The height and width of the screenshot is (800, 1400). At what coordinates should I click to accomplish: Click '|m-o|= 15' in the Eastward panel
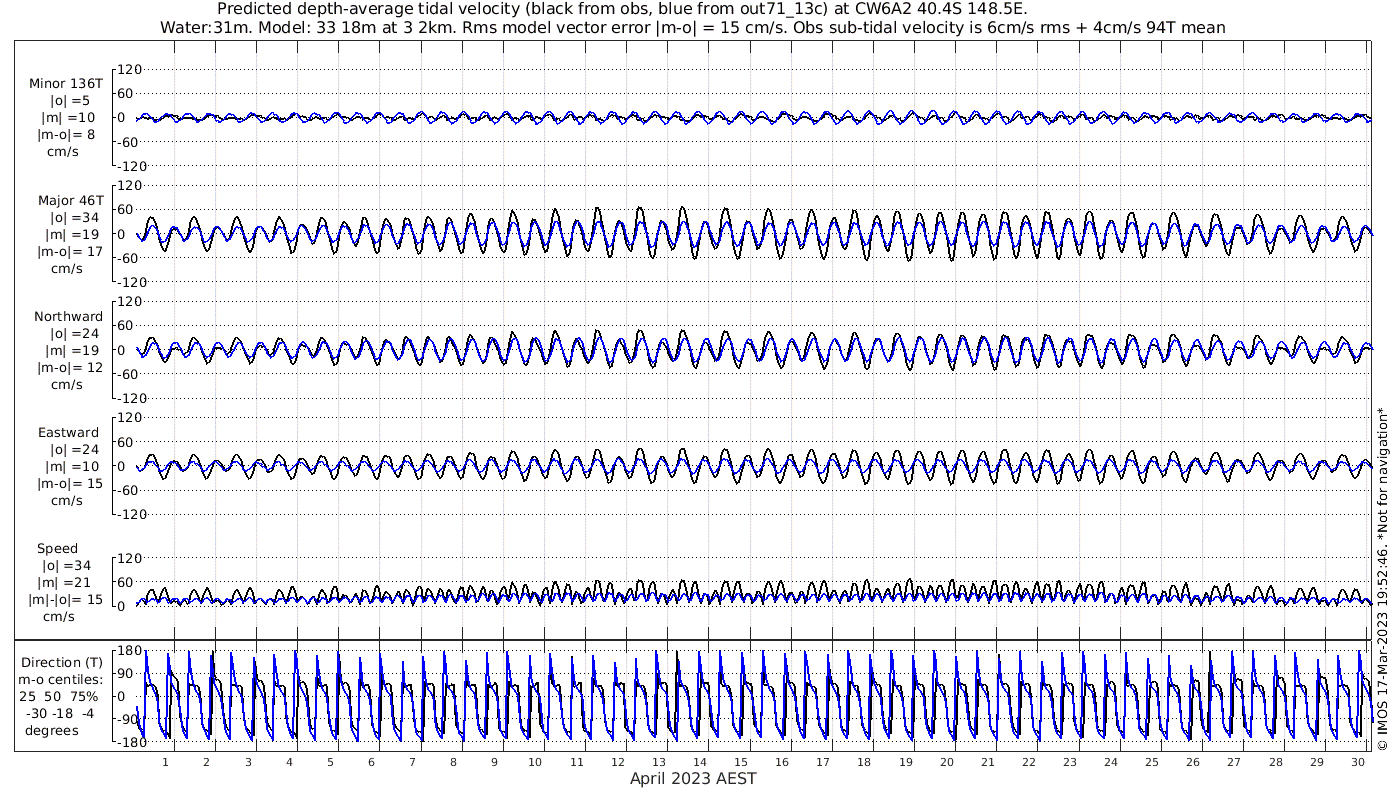[x=70, y=483]
